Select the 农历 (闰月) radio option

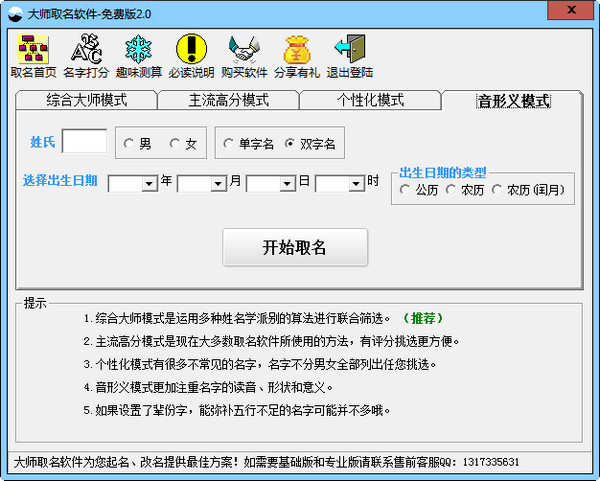pos(528,189)
